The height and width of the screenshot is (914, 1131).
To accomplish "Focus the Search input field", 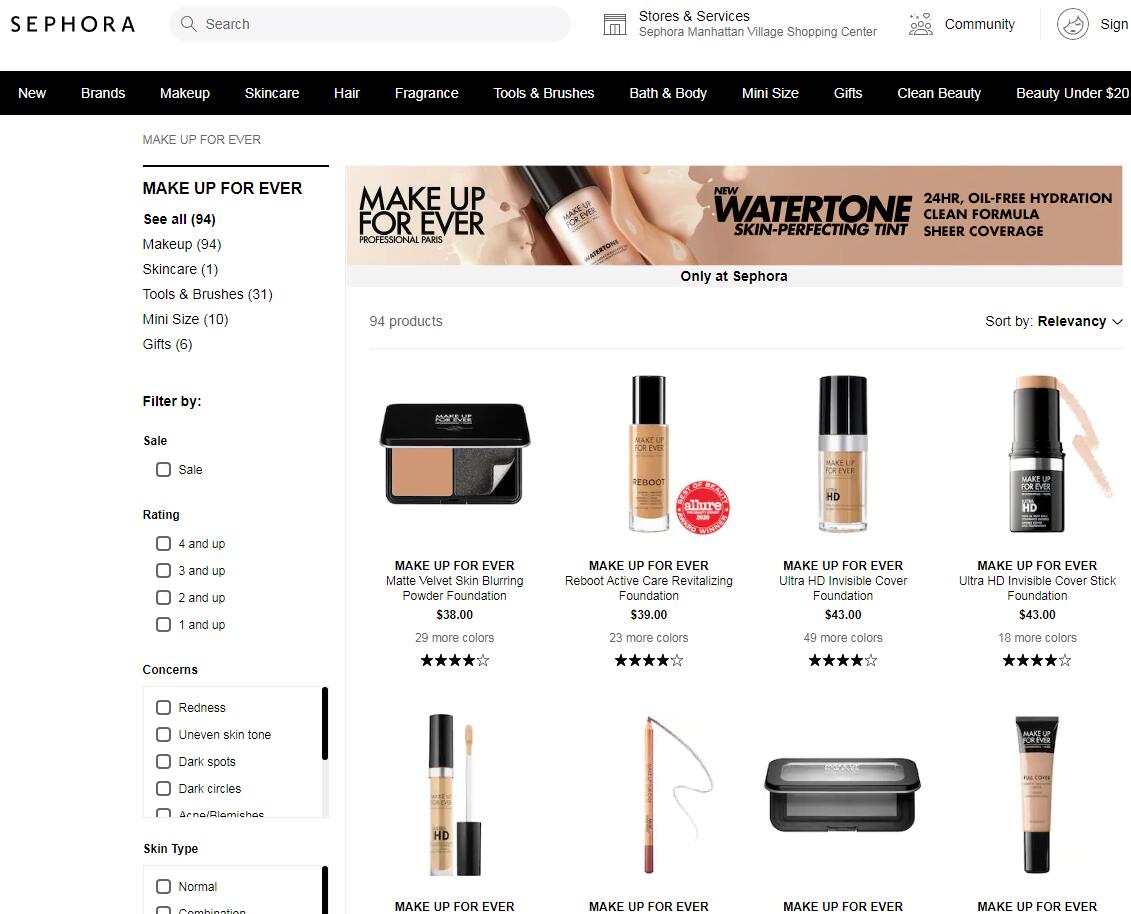I will tap(370, 24).
